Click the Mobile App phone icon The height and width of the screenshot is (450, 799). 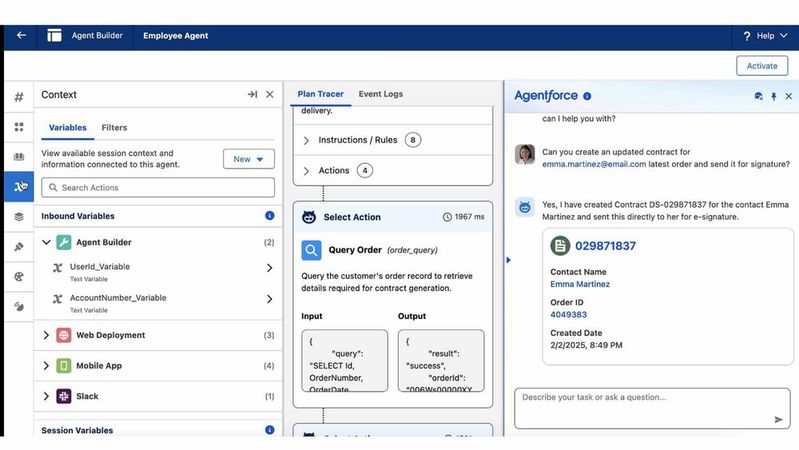click(x=64, y=365)
